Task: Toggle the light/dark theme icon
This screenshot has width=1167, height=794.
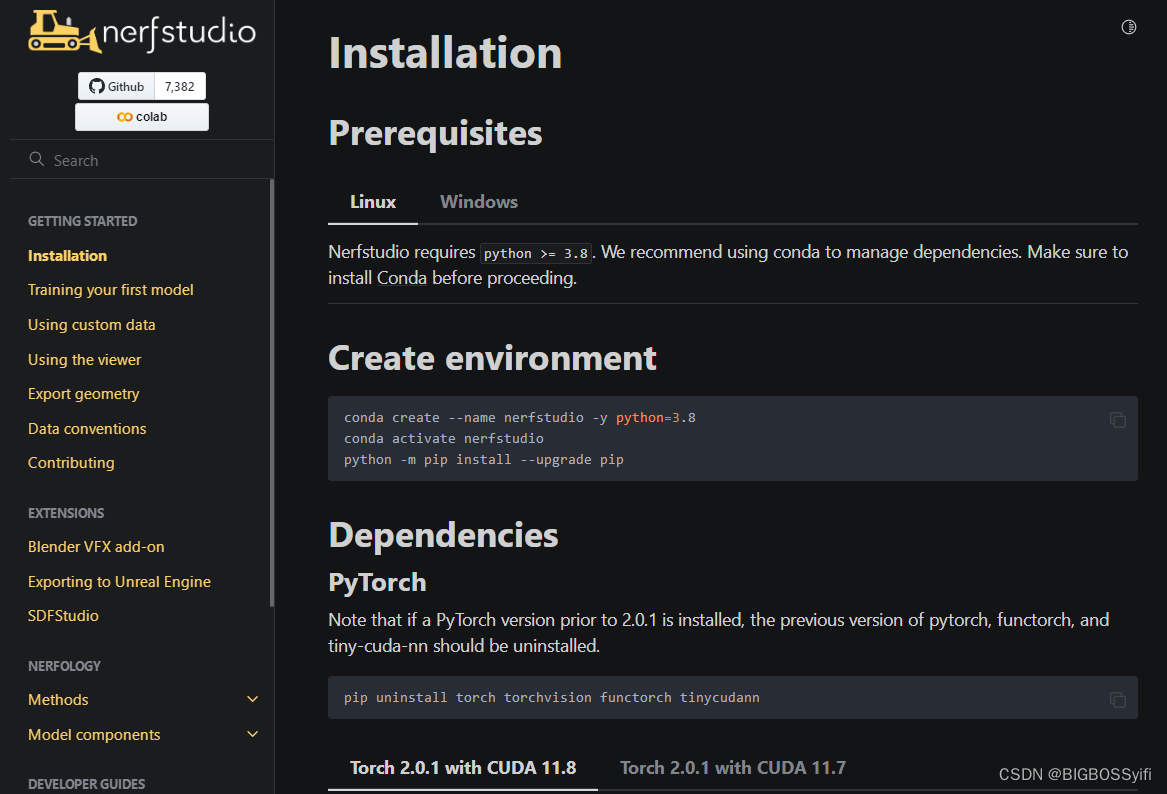Action: tap(1128, 28)
